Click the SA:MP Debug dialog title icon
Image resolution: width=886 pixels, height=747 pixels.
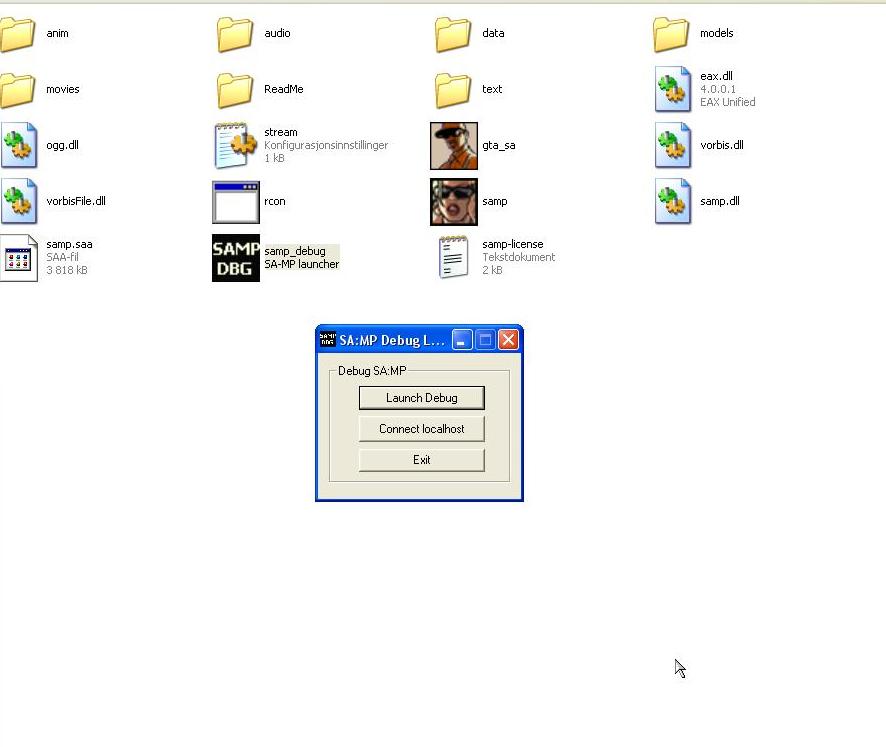[328, 340]
